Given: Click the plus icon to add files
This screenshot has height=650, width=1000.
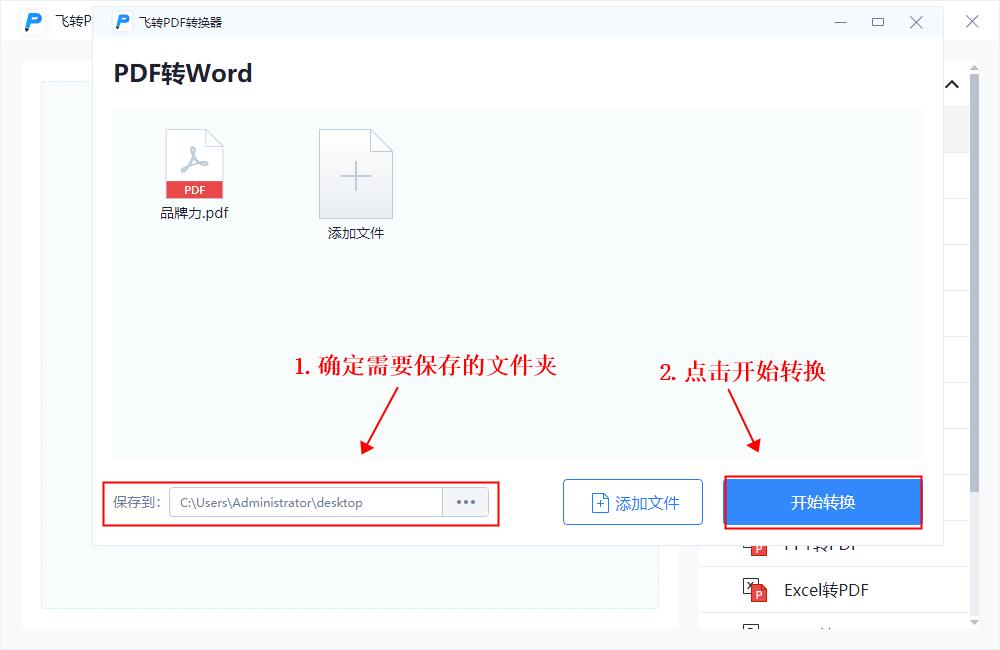Looking at the screenshot, I should (x=355, y=175).
